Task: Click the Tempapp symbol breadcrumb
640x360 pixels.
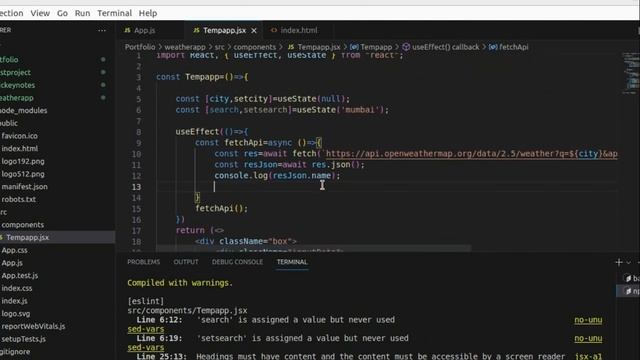Action: (x=371, y=47)
